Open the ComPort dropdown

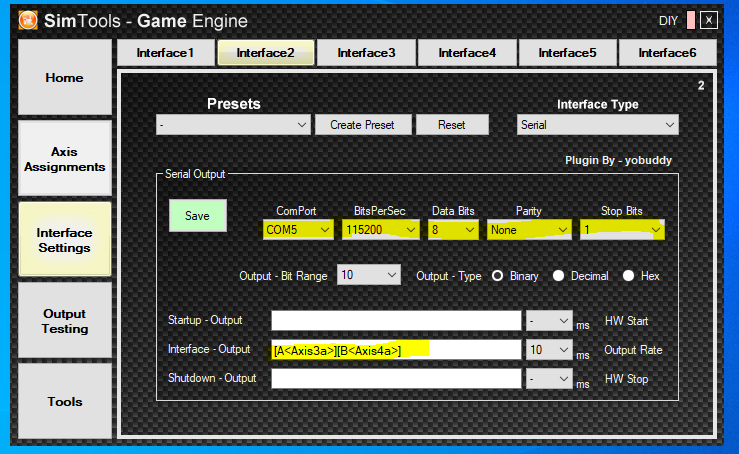(x=298, y=230)
